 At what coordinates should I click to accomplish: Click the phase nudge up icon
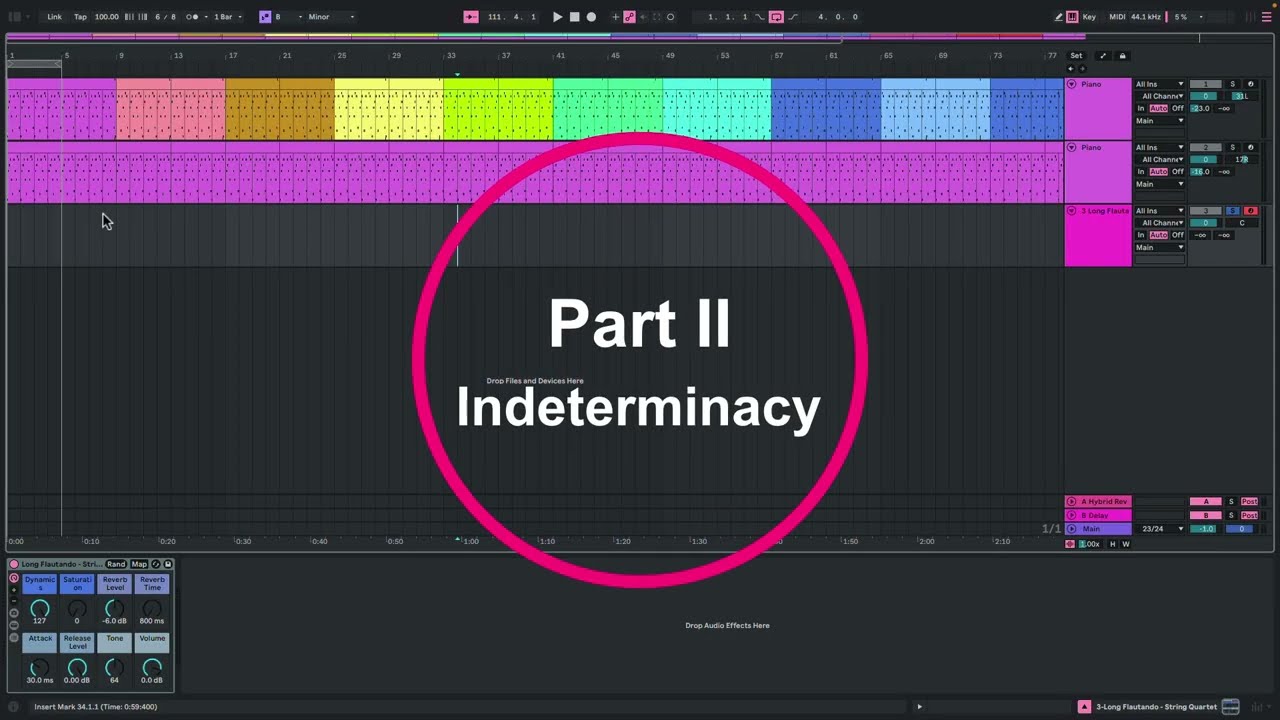[x=143, y=17]
